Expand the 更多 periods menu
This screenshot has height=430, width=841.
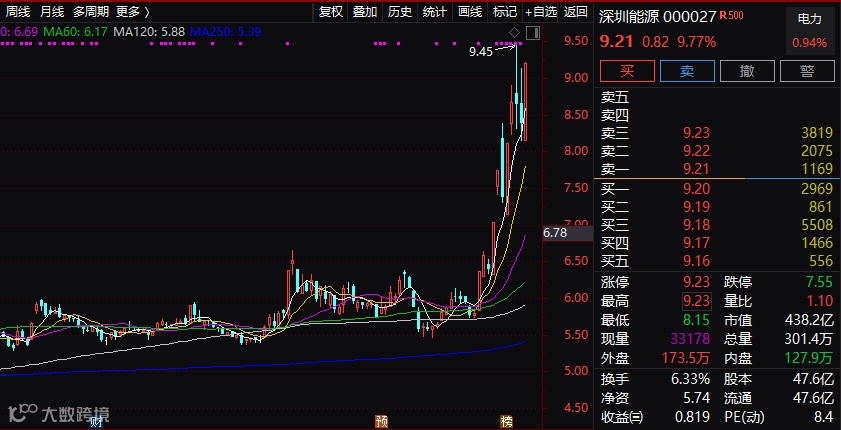point(133,11)
